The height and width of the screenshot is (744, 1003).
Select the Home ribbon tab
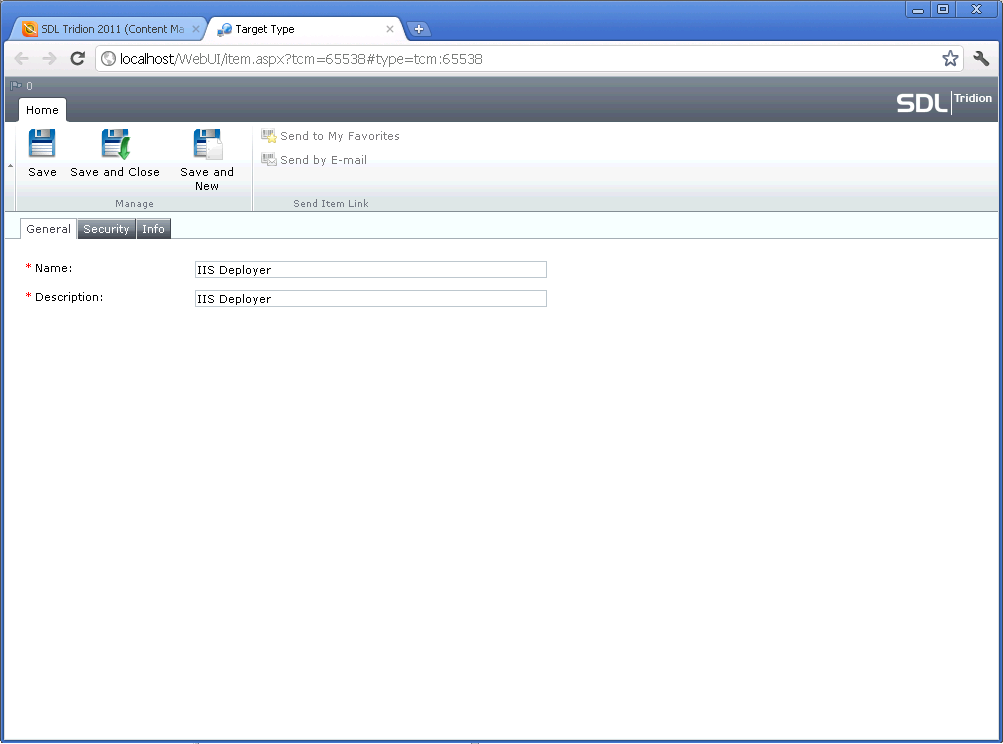coord(42,110)
